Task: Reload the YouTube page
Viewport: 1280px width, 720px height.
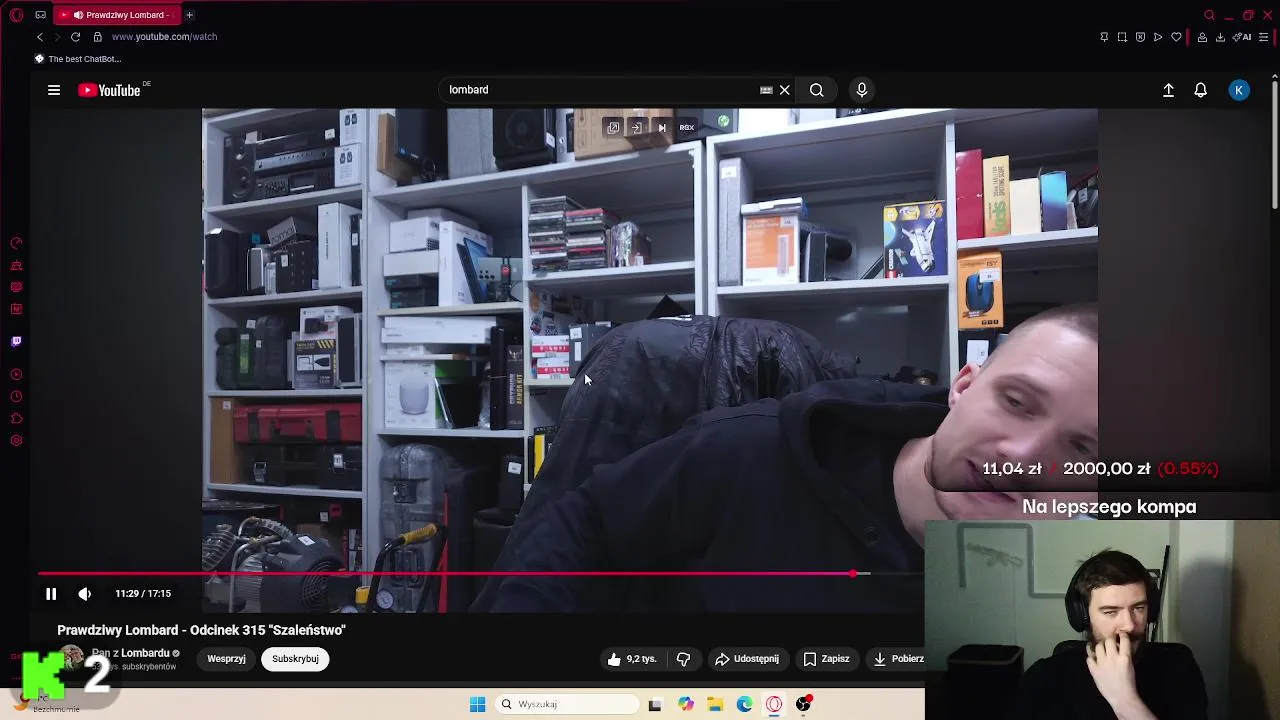Action: (x=75, y=37)
